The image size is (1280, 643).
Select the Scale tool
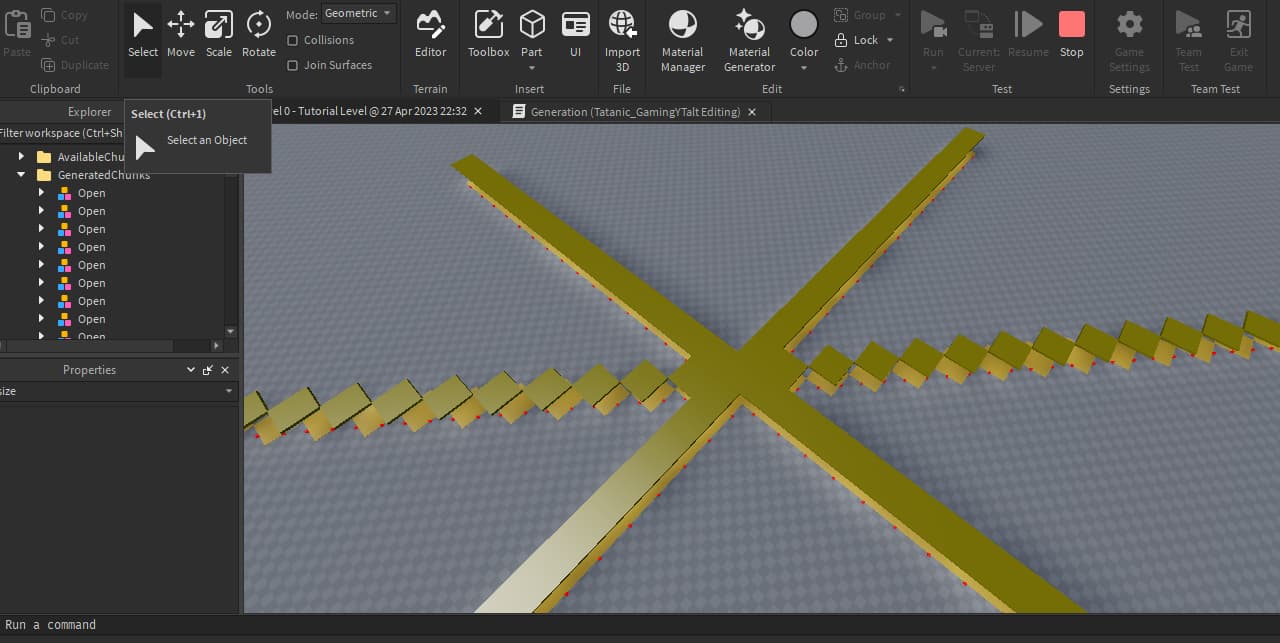click(218, 33)
